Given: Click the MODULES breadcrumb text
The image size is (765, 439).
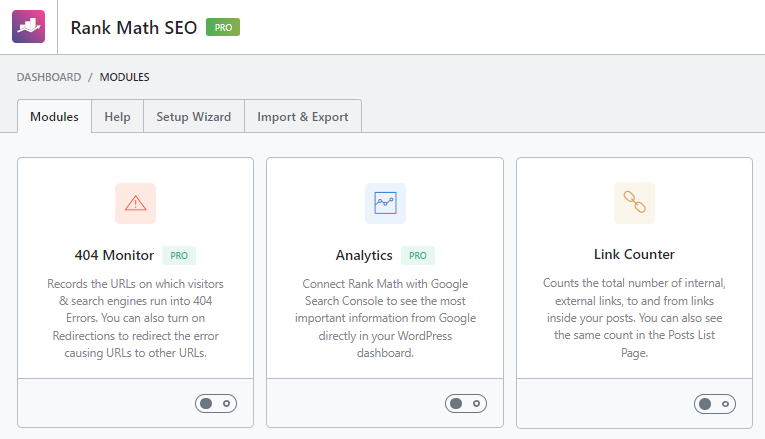Looking at the screenshot, I should coord(125,77).
